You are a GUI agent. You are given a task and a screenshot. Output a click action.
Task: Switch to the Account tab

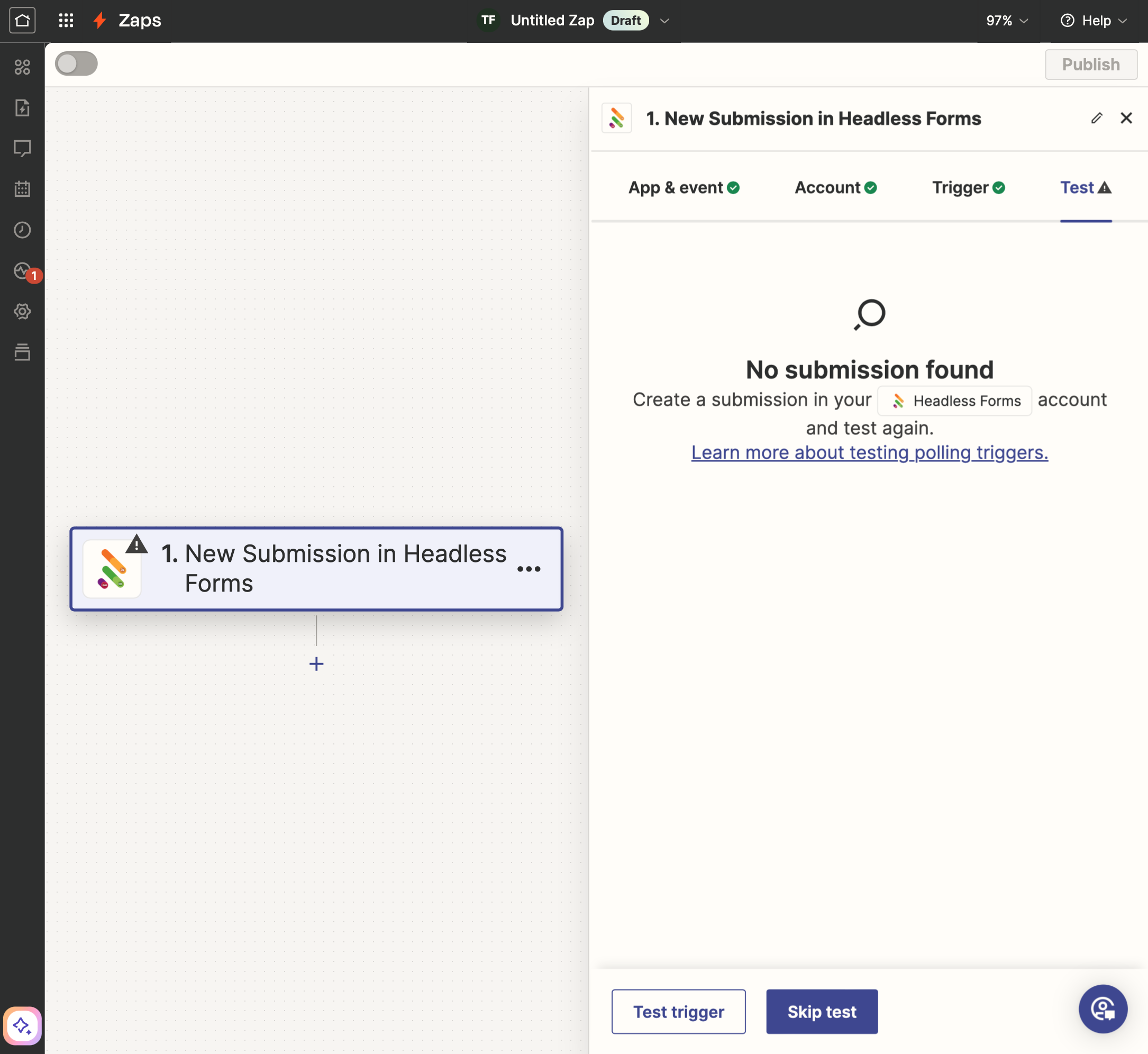835,188
